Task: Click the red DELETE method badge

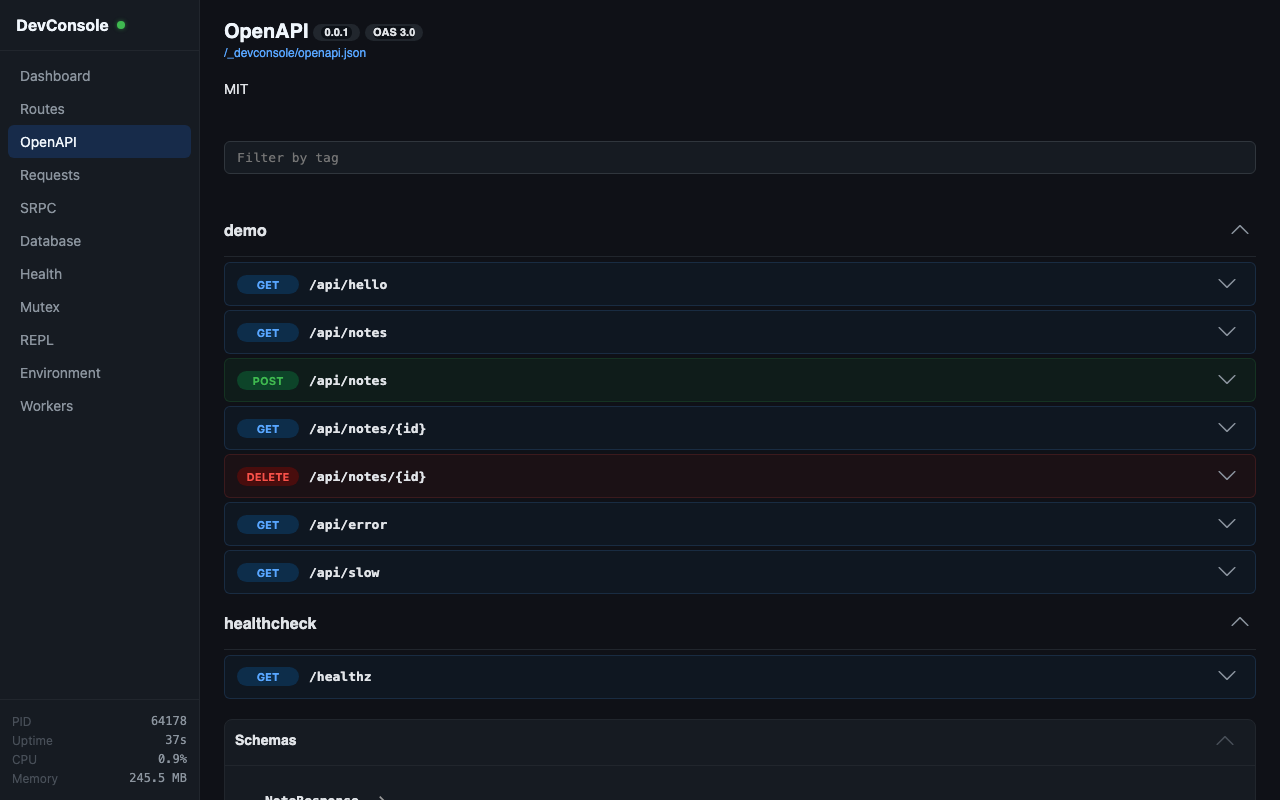Action: tap(268, 477)
